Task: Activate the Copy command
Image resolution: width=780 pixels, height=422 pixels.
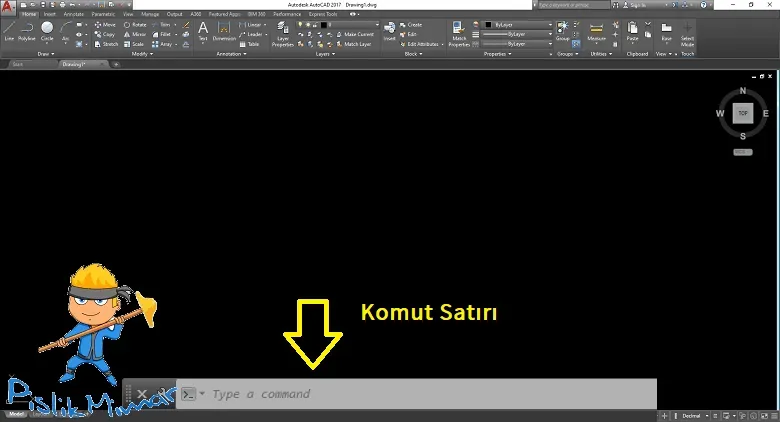Action: 104,34
